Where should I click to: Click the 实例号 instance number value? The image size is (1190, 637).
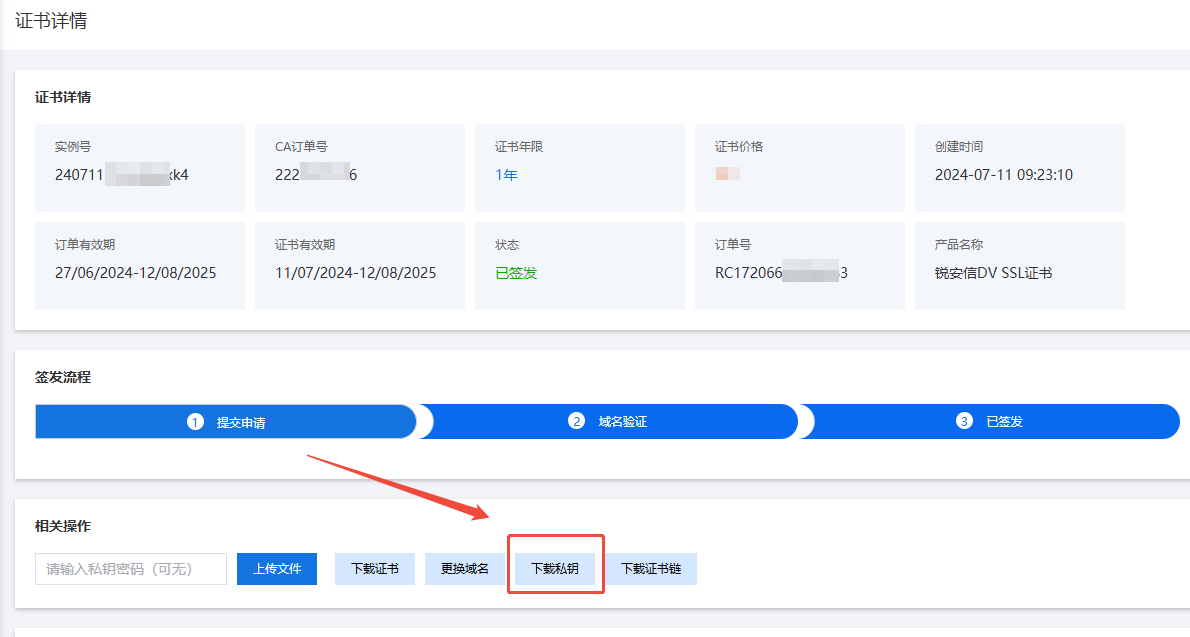[x=122, y=175]
